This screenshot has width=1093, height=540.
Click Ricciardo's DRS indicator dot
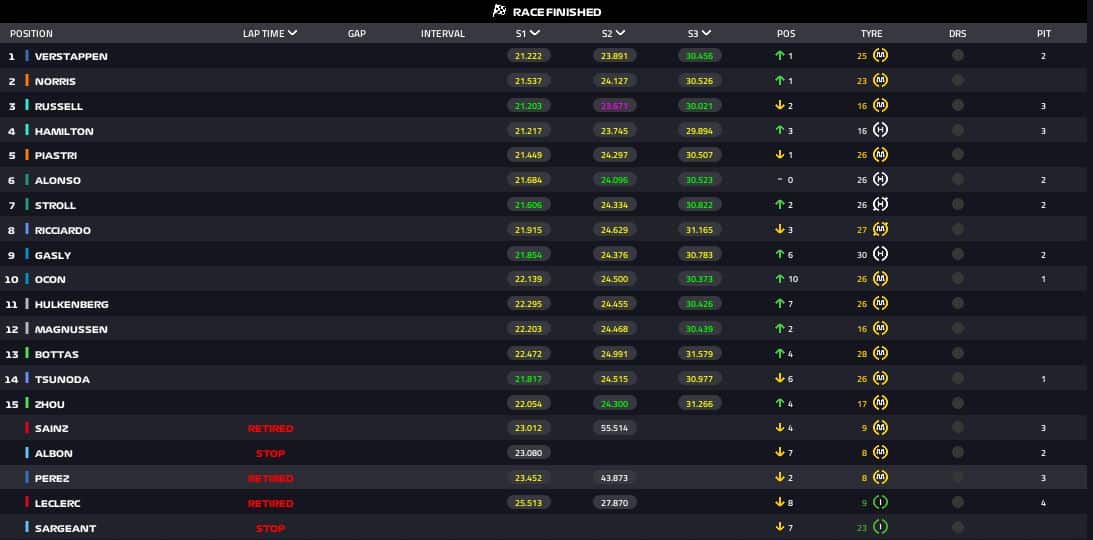(958, 229)
